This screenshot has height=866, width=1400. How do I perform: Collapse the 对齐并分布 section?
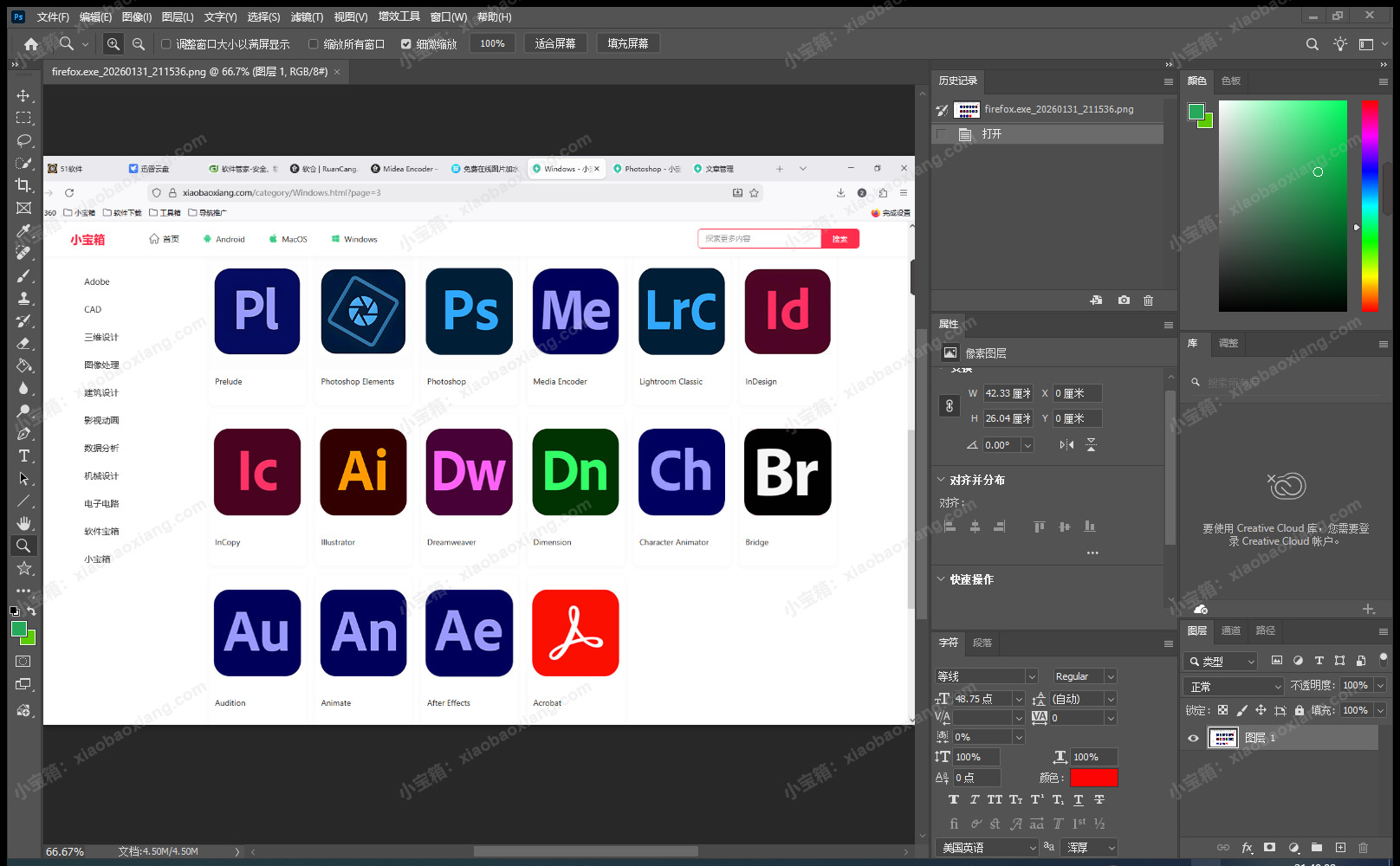[x=942, y=480]
